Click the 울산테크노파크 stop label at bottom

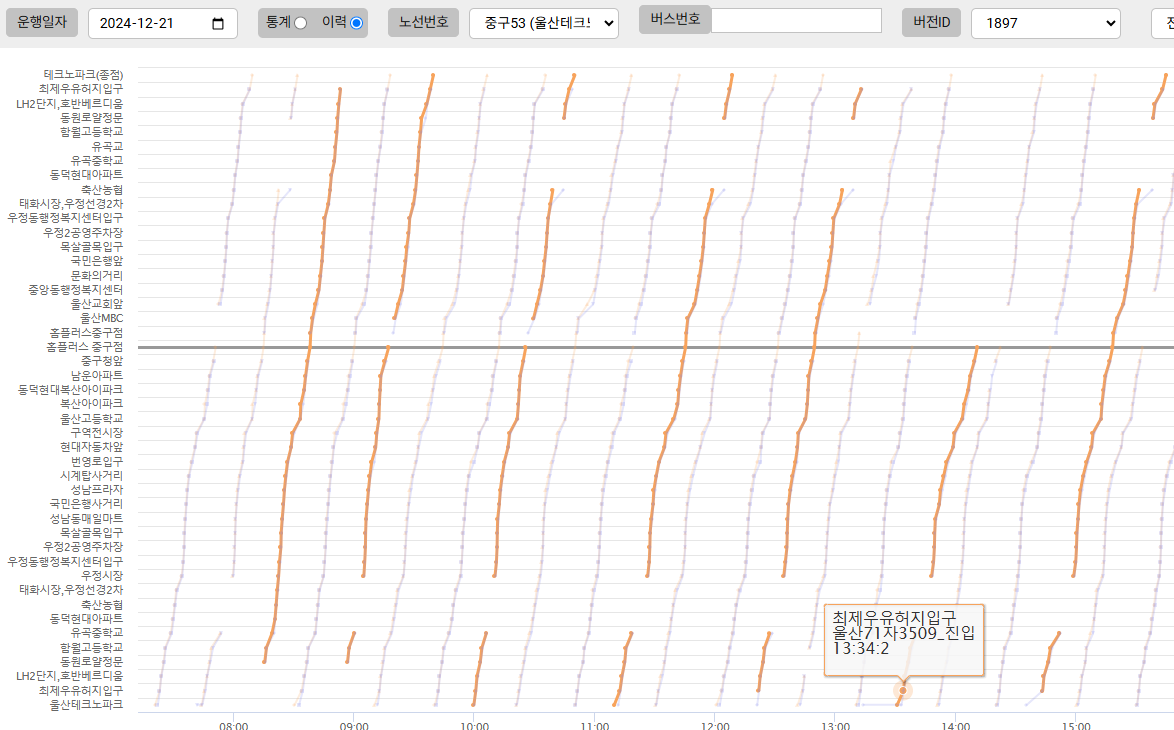click(86, 705)
